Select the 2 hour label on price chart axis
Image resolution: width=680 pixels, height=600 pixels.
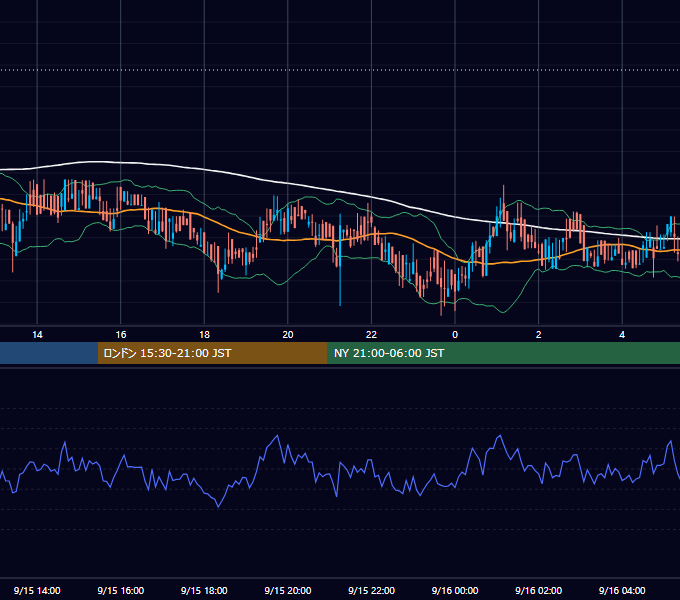[539, 335]
